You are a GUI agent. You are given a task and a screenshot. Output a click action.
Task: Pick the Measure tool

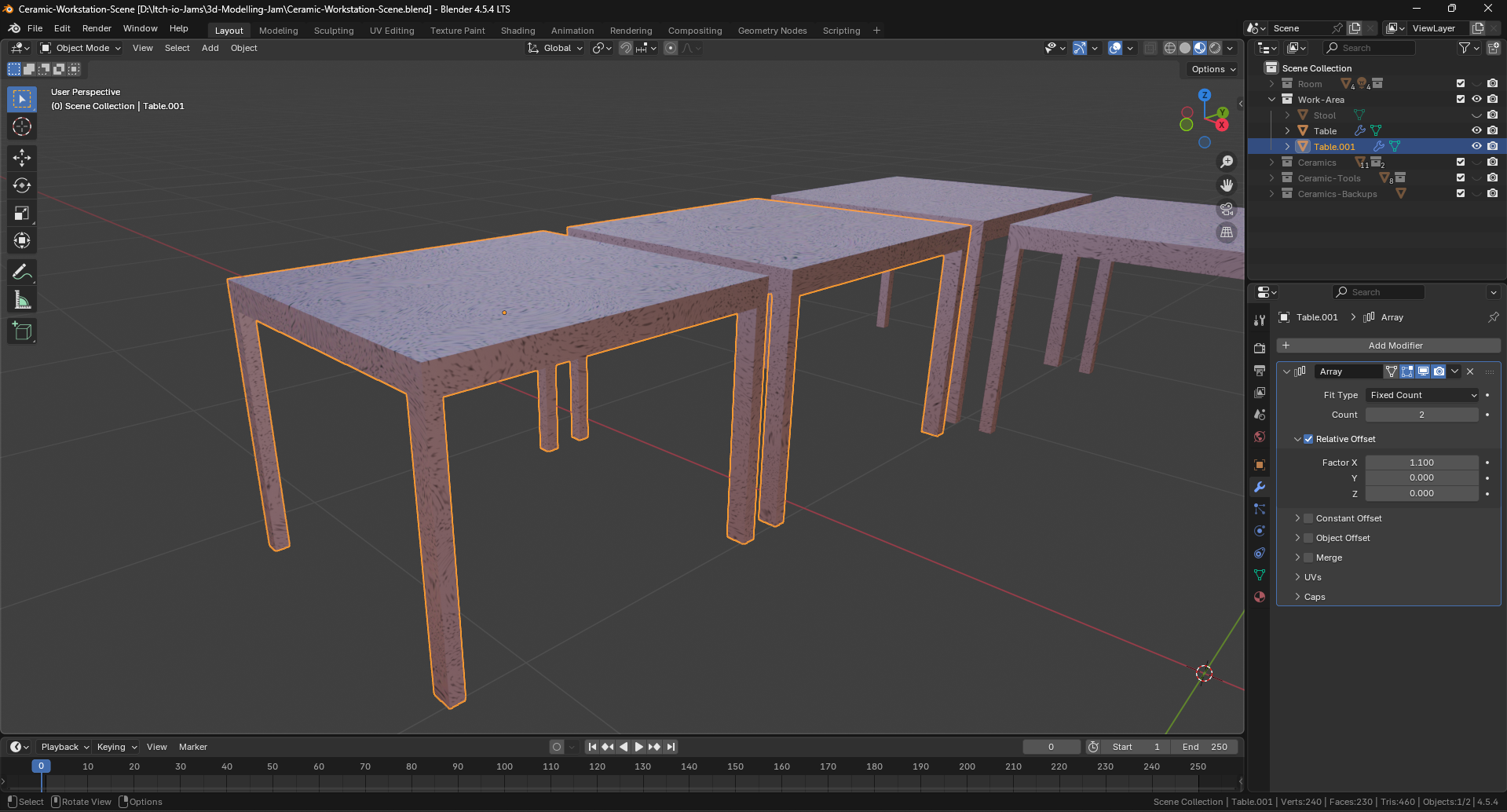click(22, 301)
